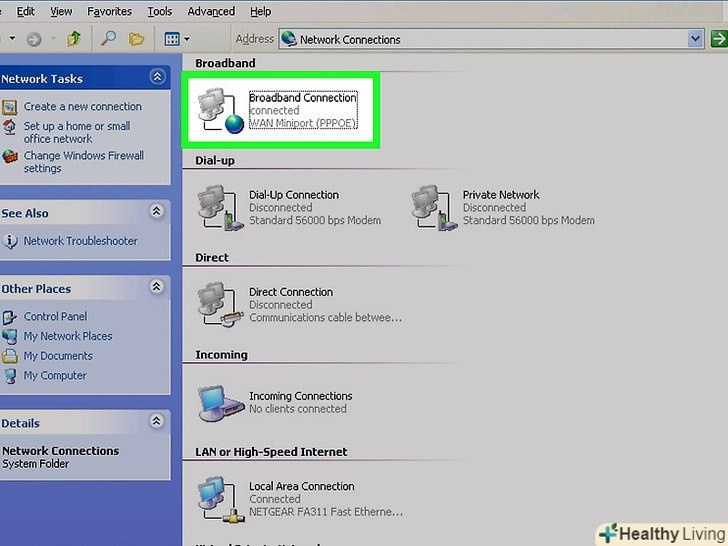Click the Control Panel sidebar icon
The image size is (728, 546).
point(9,317)
